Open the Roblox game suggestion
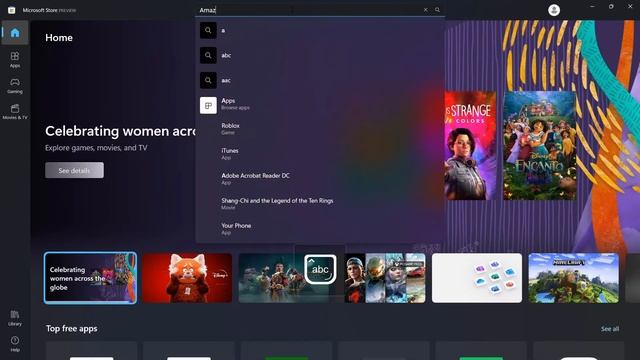This screenshot has width=640, height=360. tap(320, 129)
